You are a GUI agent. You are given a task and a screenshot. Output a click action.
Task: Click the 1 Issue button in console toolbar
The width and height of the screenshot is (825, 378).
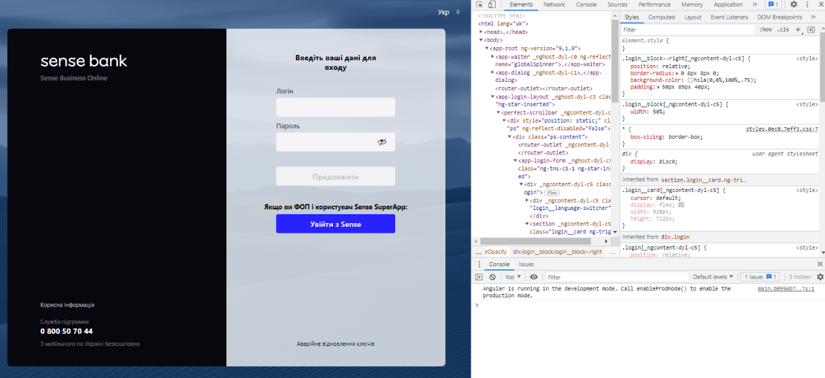760,277
